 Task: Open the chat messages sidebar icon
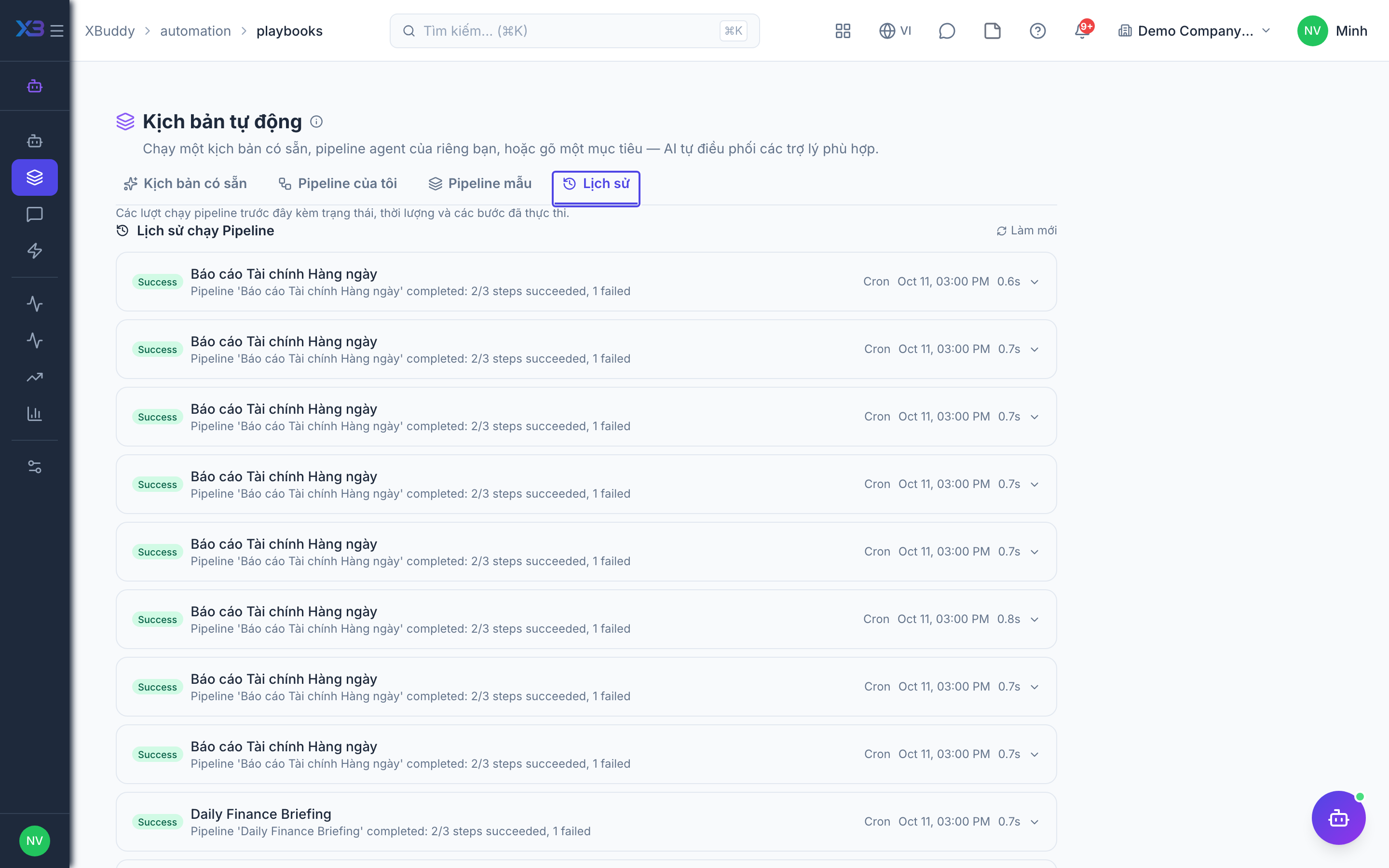click(x=34, y=214)
